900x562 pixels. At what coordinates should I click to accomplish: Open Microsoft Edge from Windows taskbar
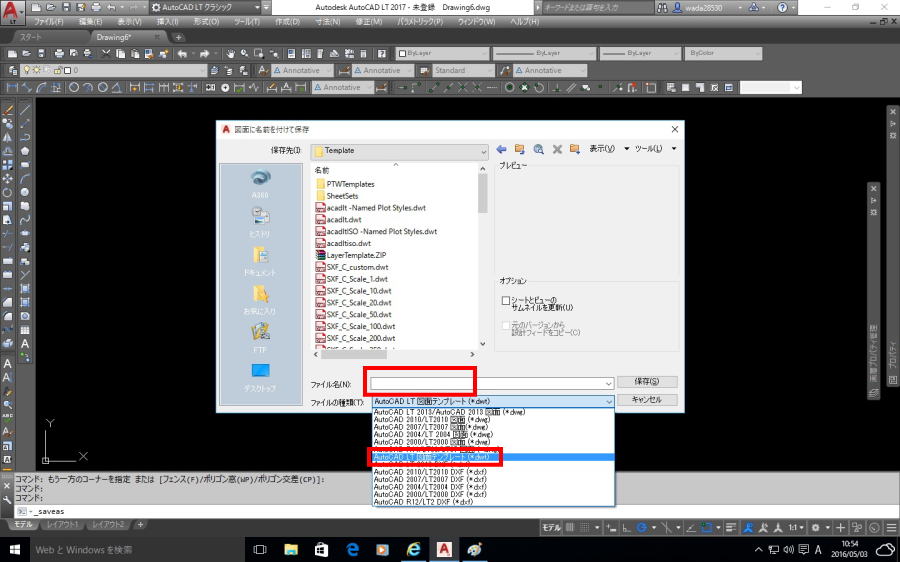click(x=352, y=549)
